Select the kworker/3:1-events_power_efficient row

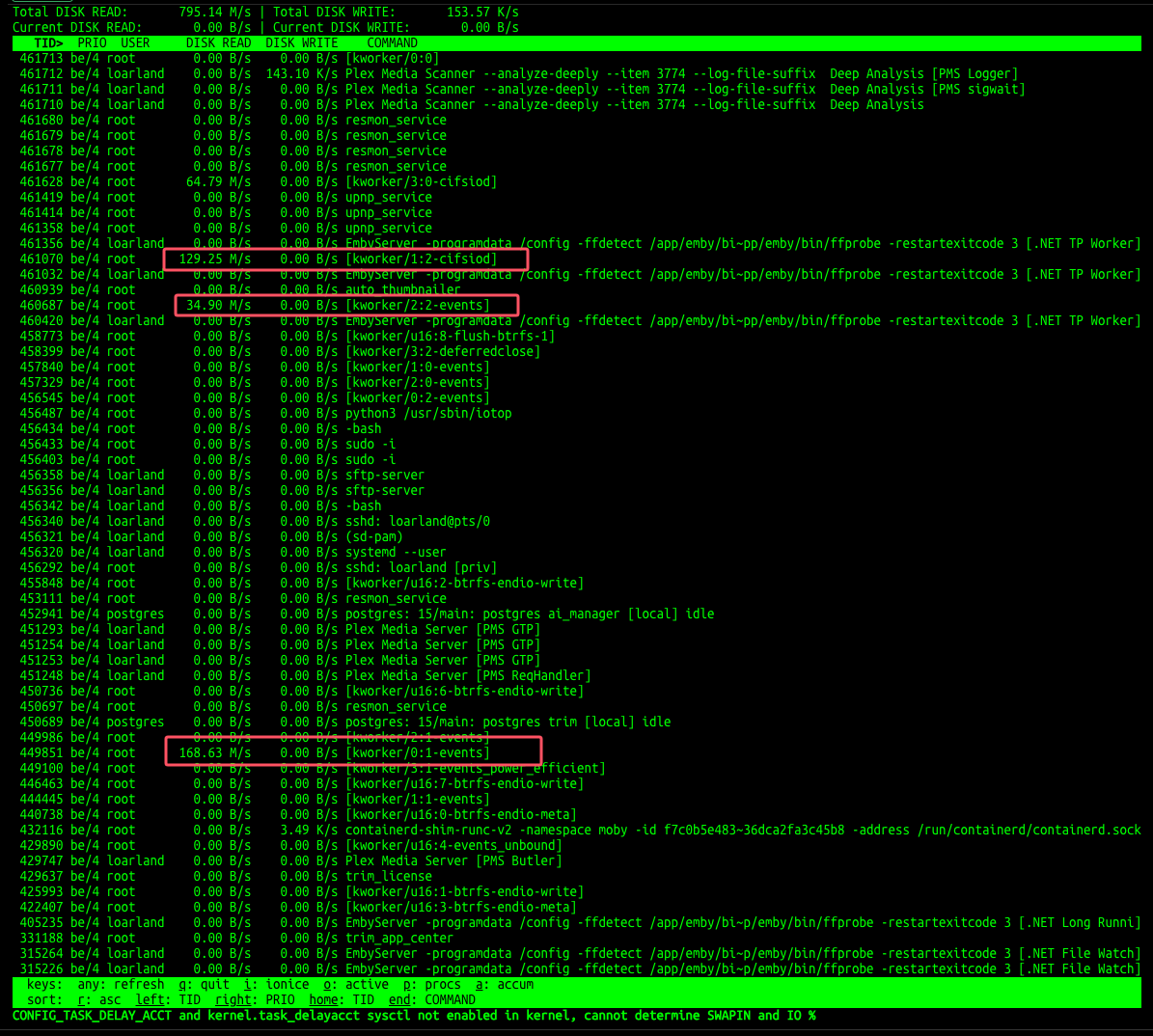[577, 769]
